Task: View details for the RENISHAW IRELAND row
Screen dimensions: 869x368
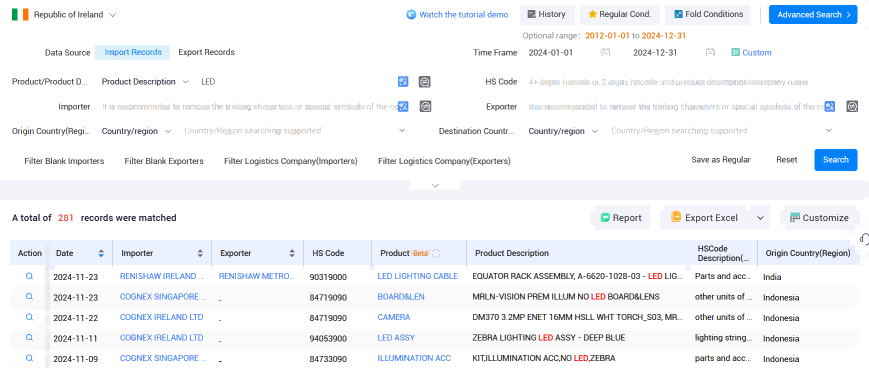Action: pos(29,276)
